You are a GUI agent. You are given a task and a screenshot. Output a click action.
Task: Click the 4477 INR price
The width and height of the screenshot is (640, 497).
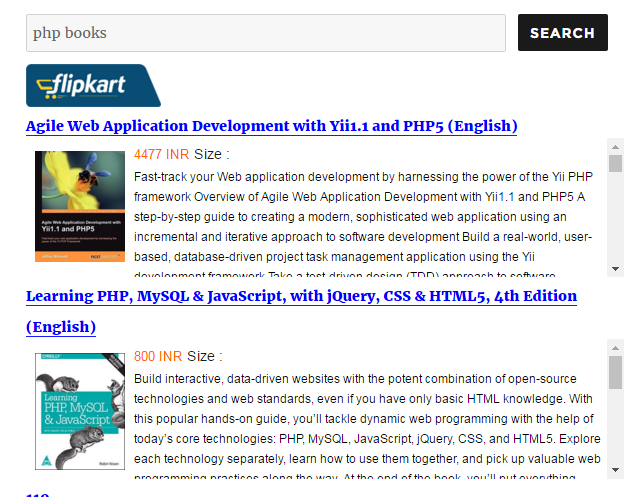(161, 155)
